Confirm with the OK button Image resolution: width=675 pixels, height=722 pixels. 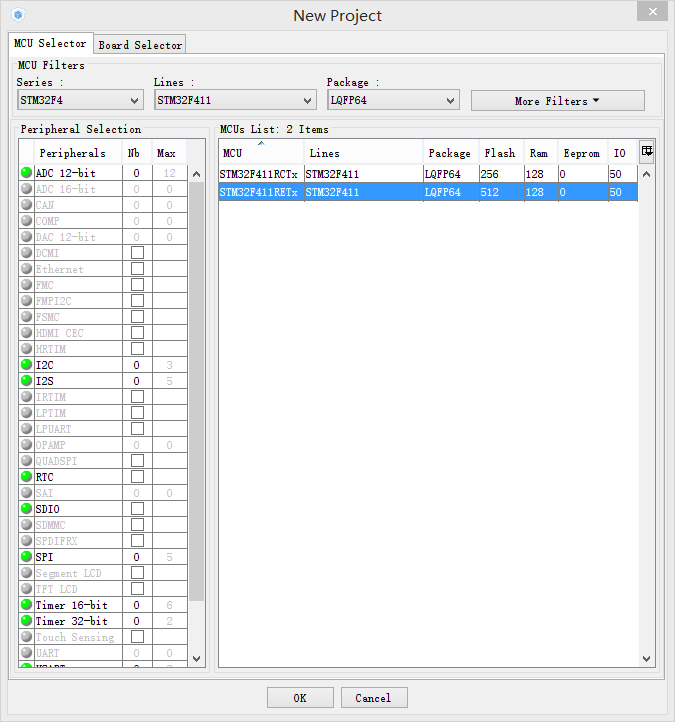pyautogui.click(x=300, y=698)
